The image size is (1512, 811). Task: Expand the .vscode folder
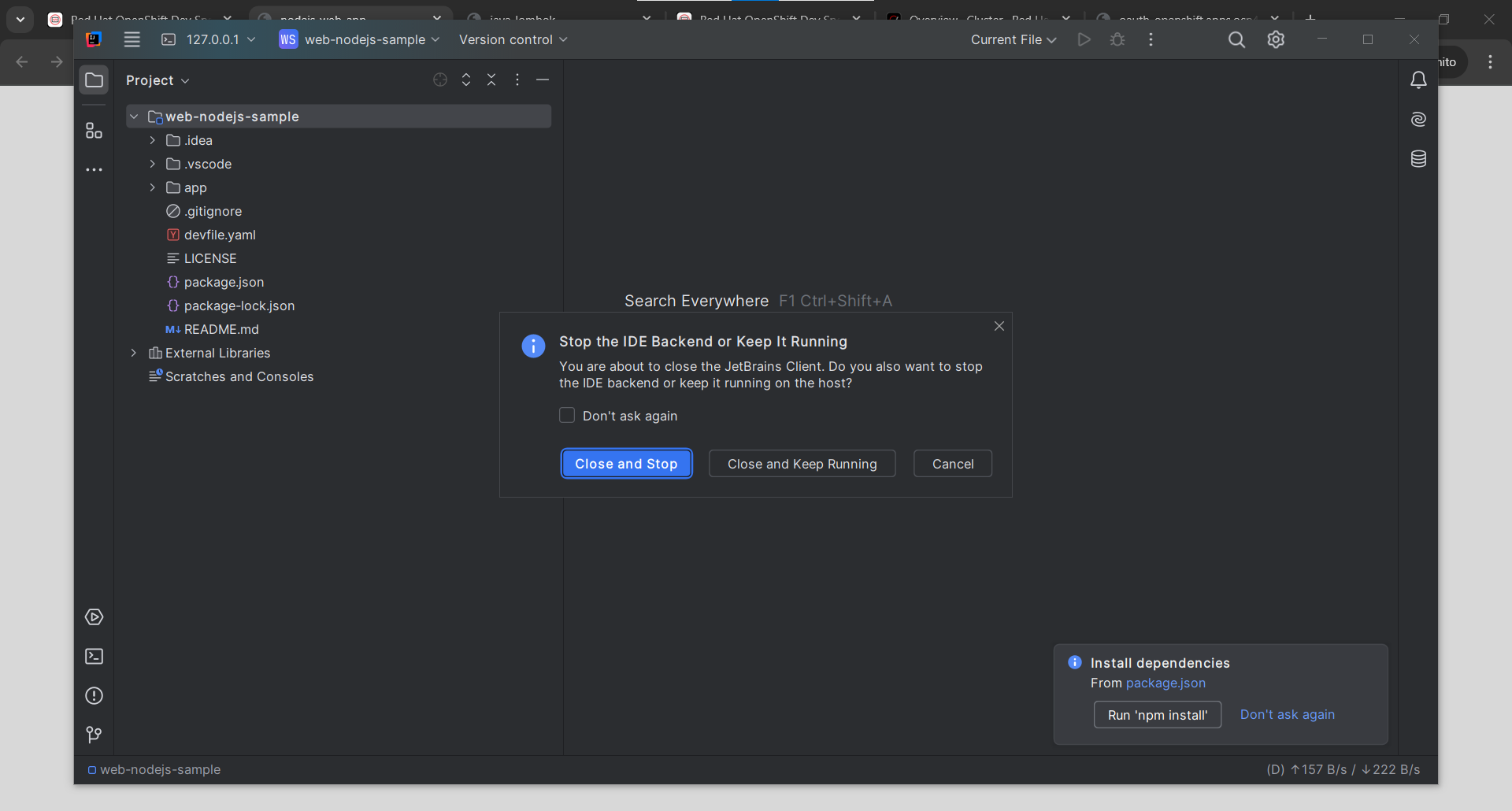pos(153,164)
